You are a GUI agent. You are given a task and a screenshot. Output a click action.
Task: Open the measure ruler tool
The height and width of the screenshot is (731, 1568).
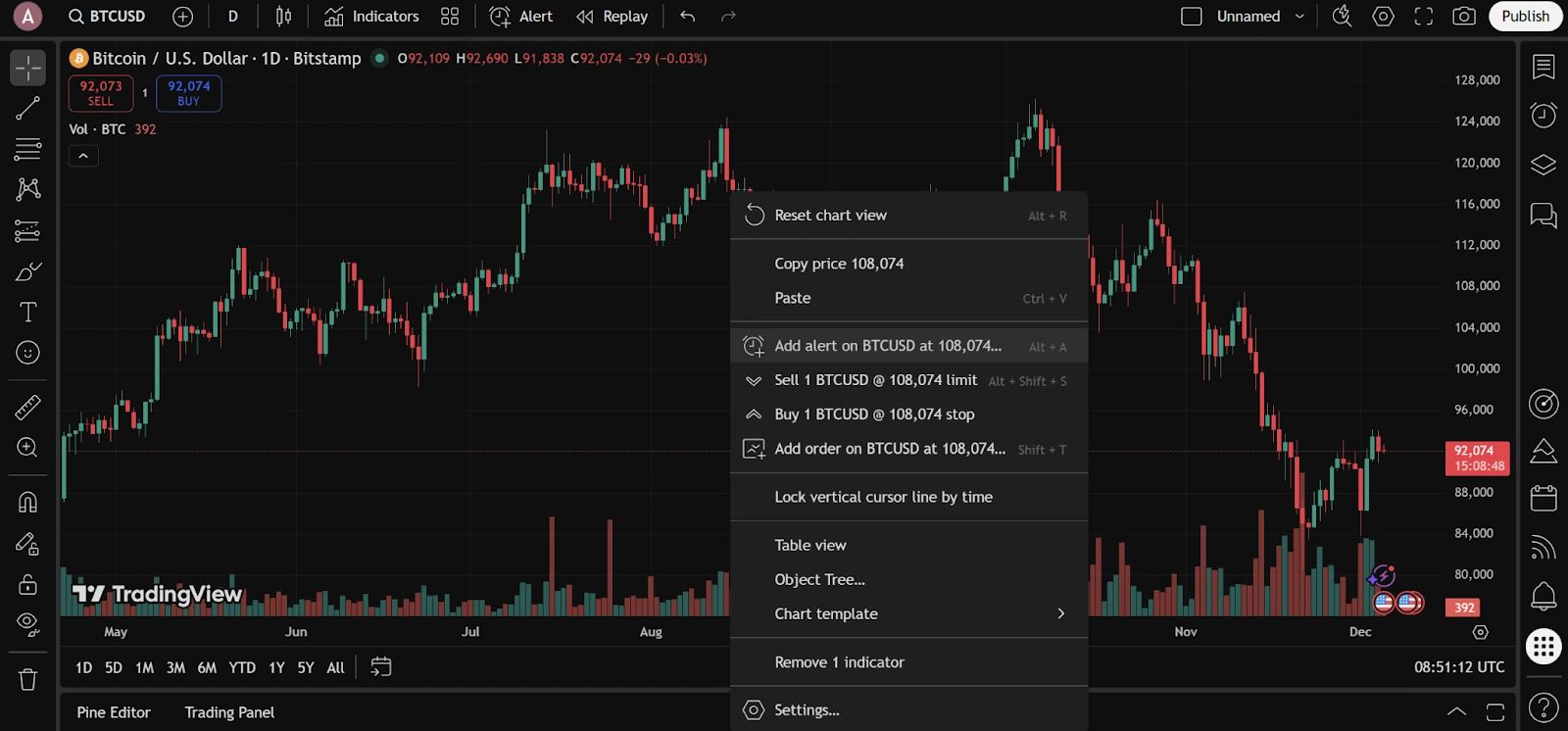tap(27, 407)
